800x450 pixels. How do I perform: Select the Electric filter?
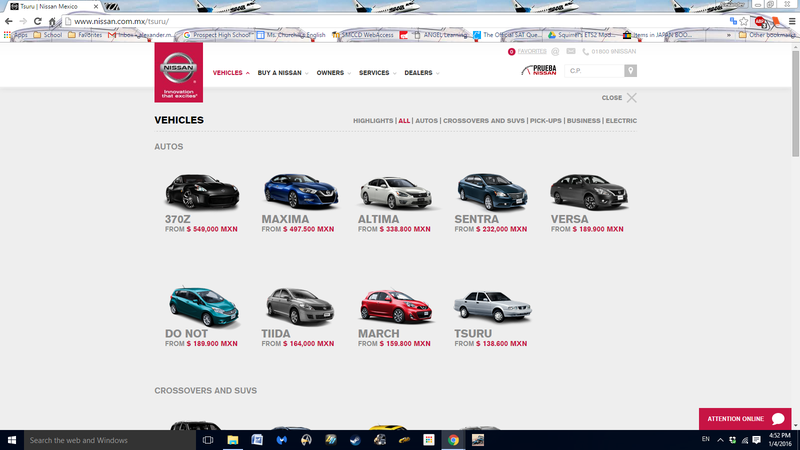[x=621, y=121]
